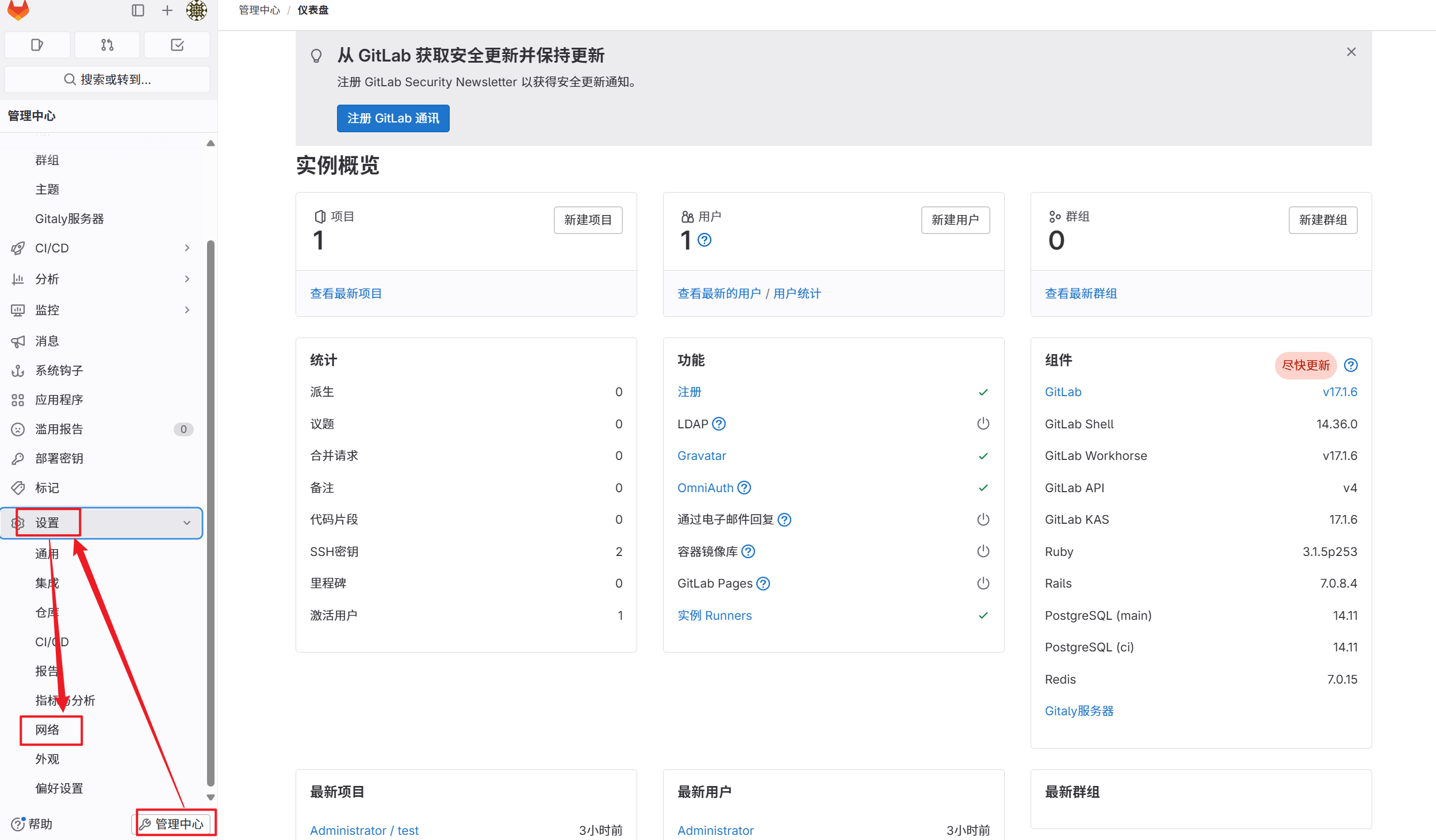This screenshot has width=1436, height=840.
Task: Click the sidebar scrollbar up arrow
Action: tap(210, 143)
